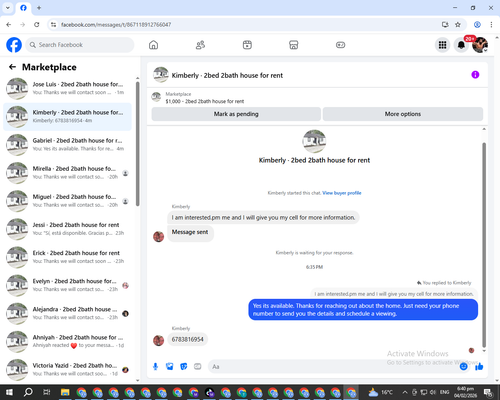Image resolution: width=500 pixels, height=400 pixels.
Task: Click the address bar URL
Action: coord(116,25)
